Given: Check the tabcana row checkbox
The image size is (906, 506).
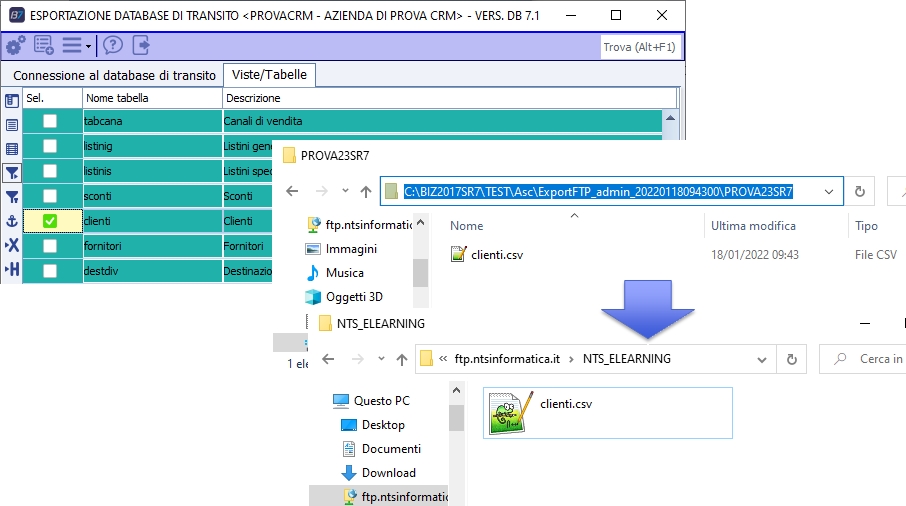Looking at the screenshot, I should tap(50, 121).
